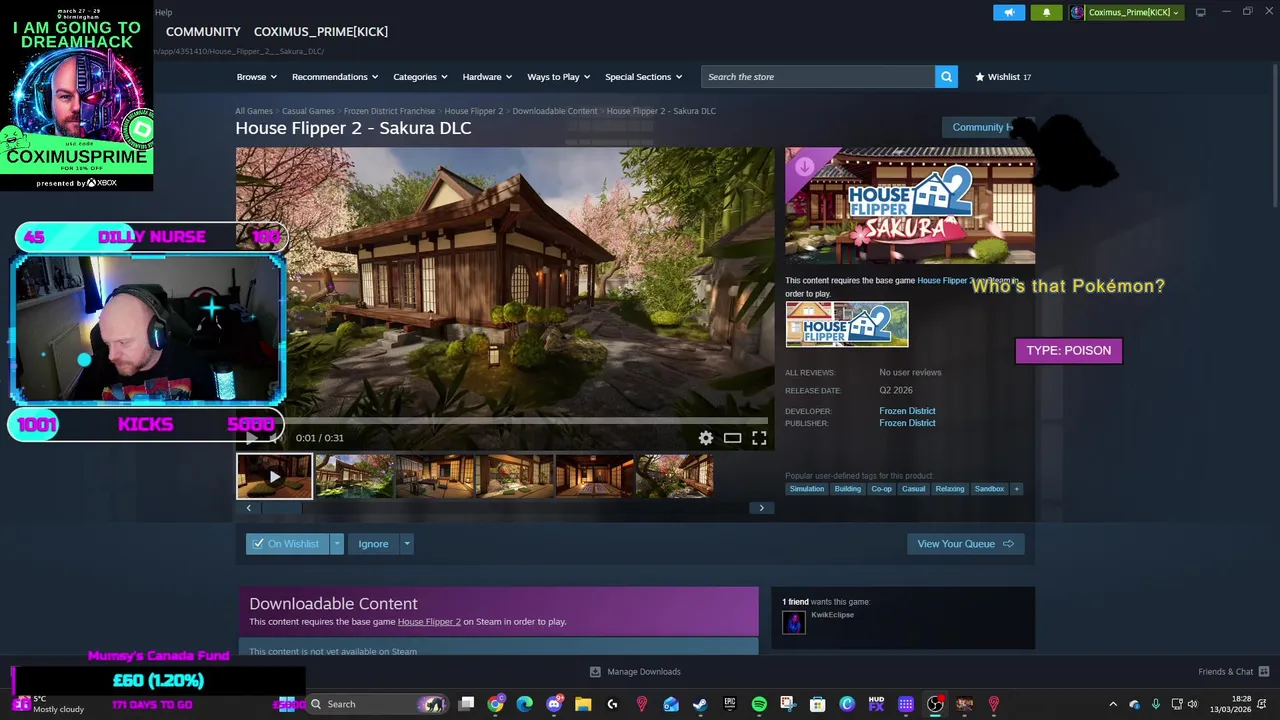
Task: Click the Sandbox tag
Action: (989, 489)
